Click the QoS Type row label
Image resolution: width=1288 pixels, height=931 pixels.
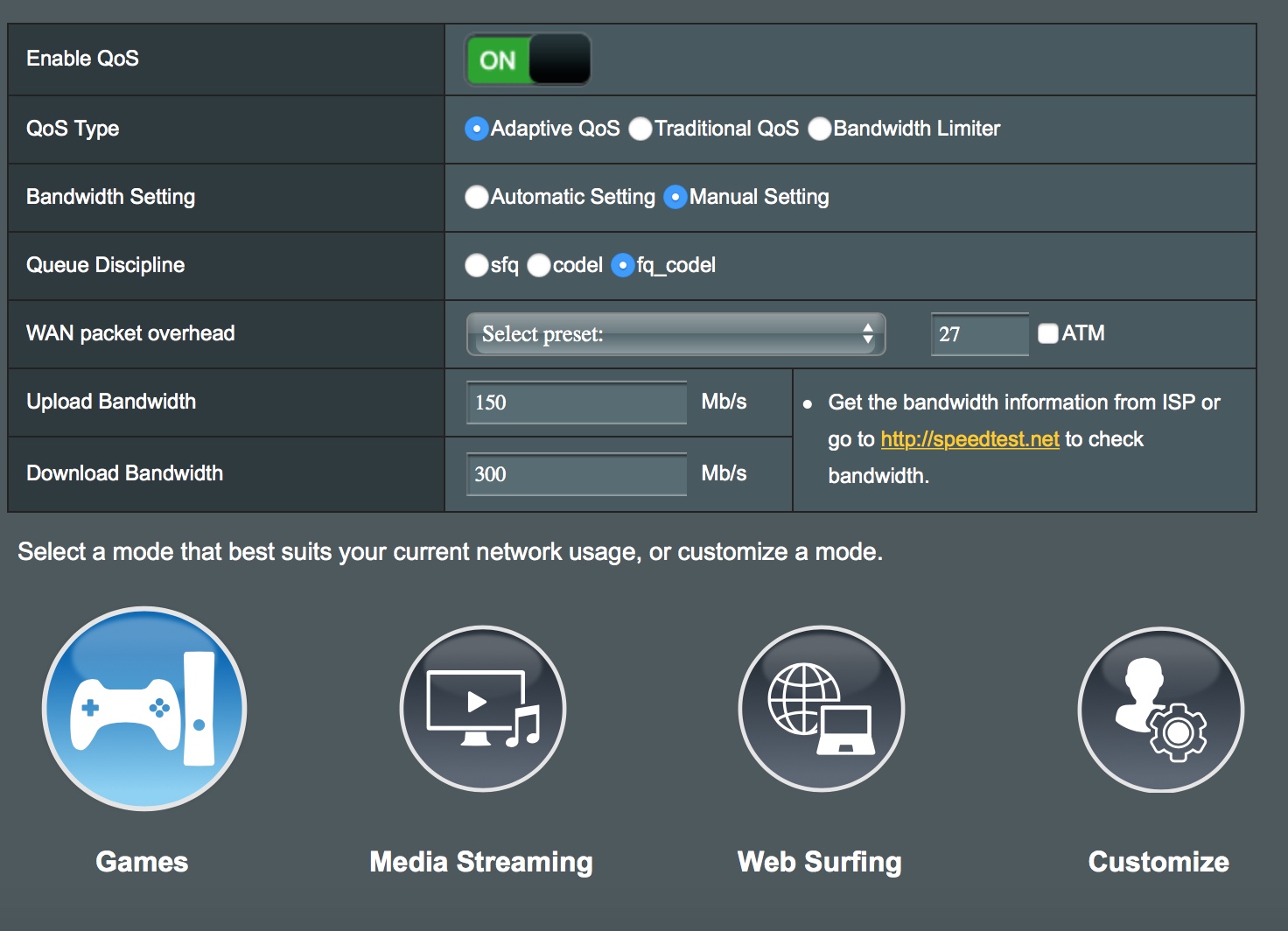pyautogui.click(x=73, y=129)
